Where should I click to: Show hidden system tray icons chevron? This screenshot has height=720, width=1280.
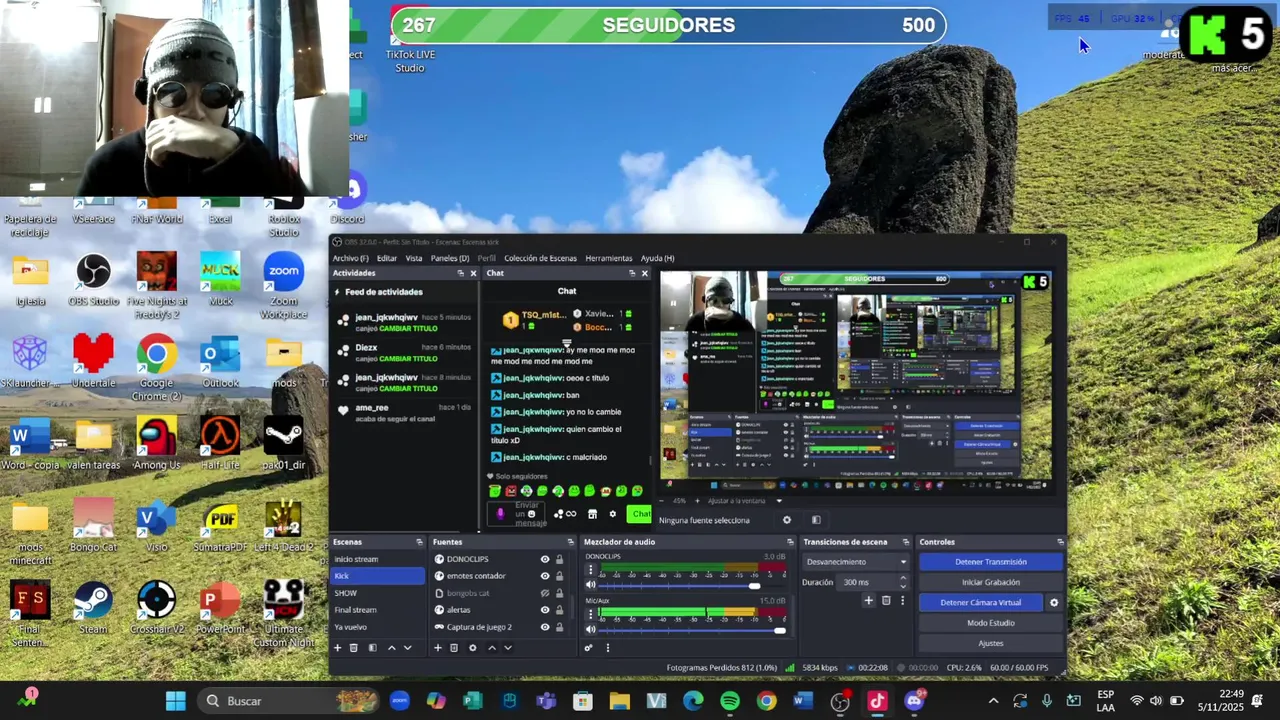[x=993, y=701]
